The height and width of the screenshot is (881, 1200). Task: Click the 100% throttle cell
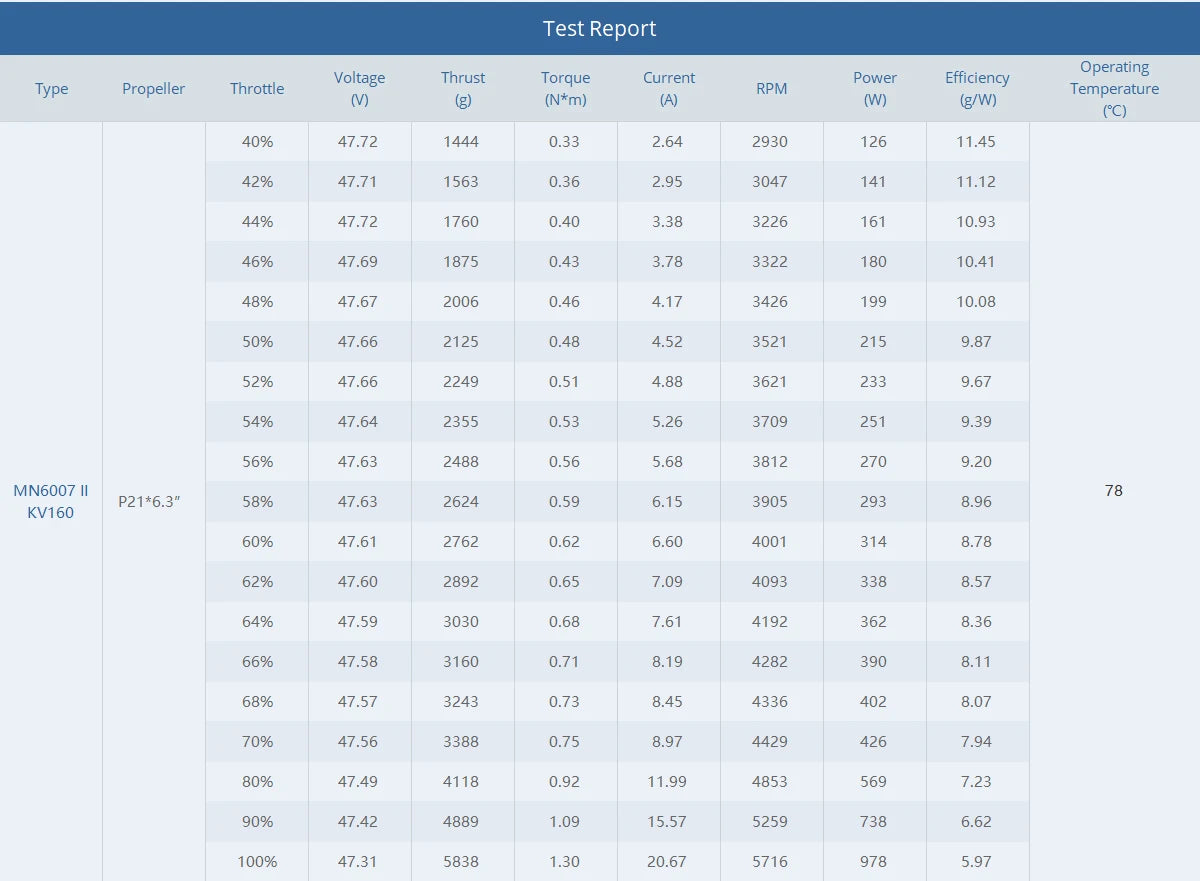[x=257, y=861]
